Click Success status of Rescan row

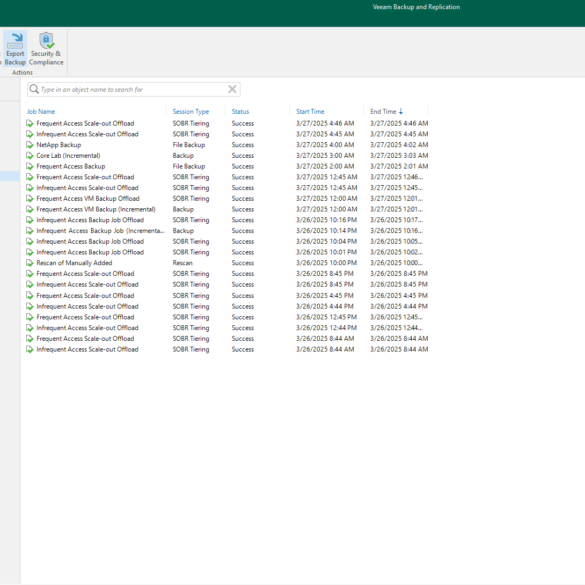tap(243, 263)
